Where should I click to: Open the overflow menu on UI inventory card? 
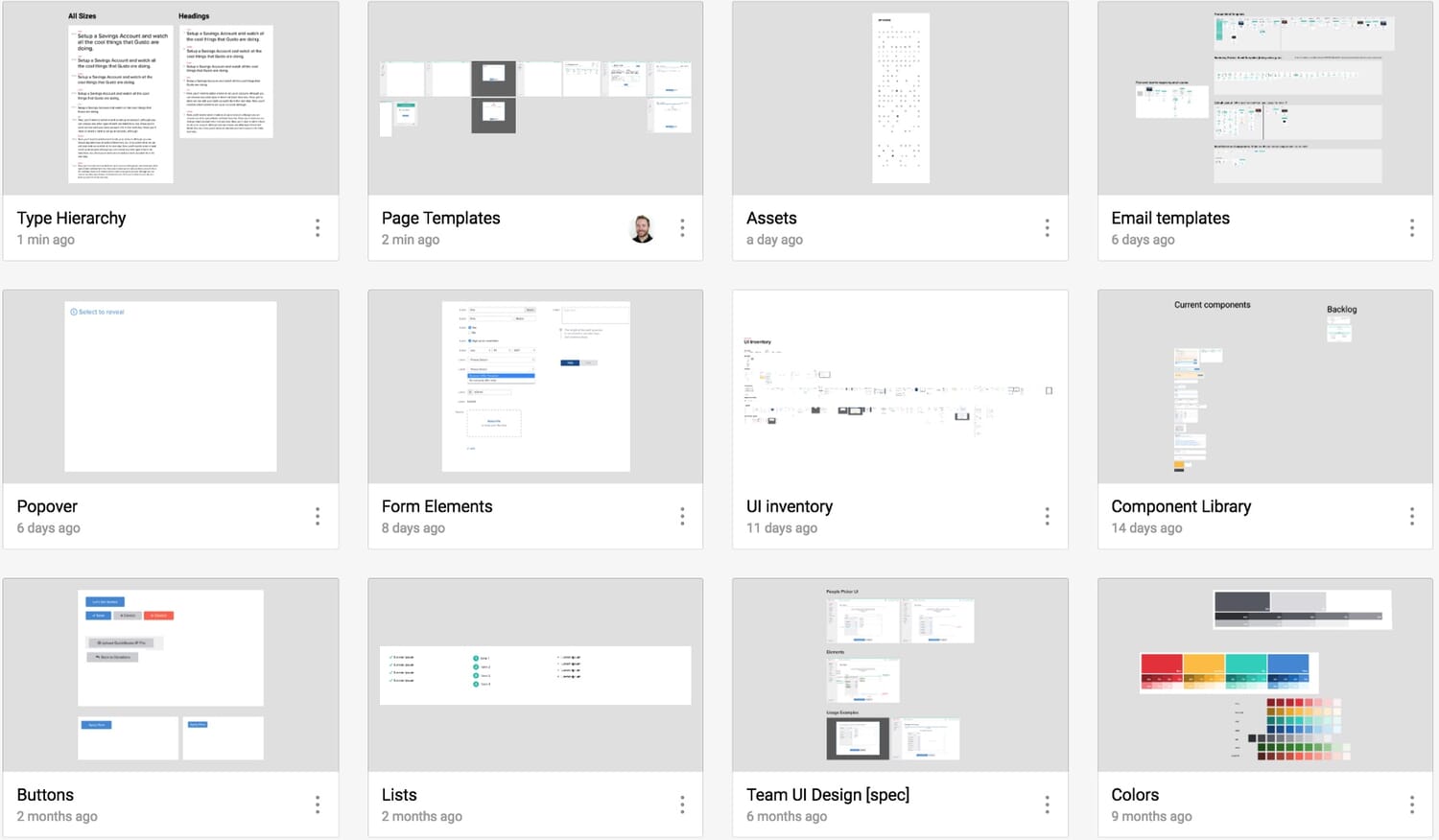click(1047, 516)
